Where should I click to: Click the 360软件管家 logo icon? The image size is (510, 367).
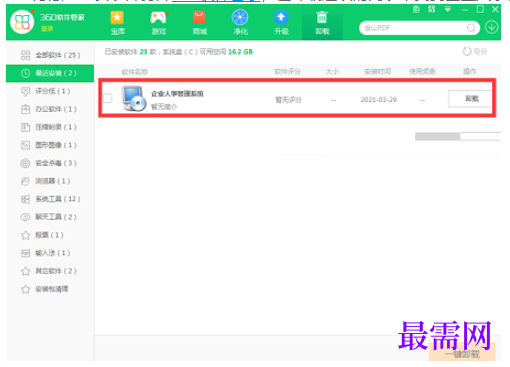coord(22,22)
